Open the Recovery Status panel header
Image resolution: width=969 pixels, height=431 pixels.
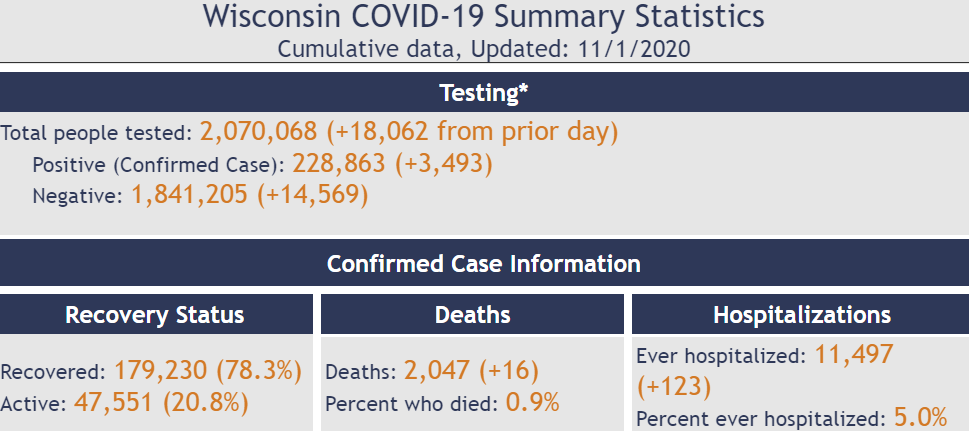pos(155,315)
